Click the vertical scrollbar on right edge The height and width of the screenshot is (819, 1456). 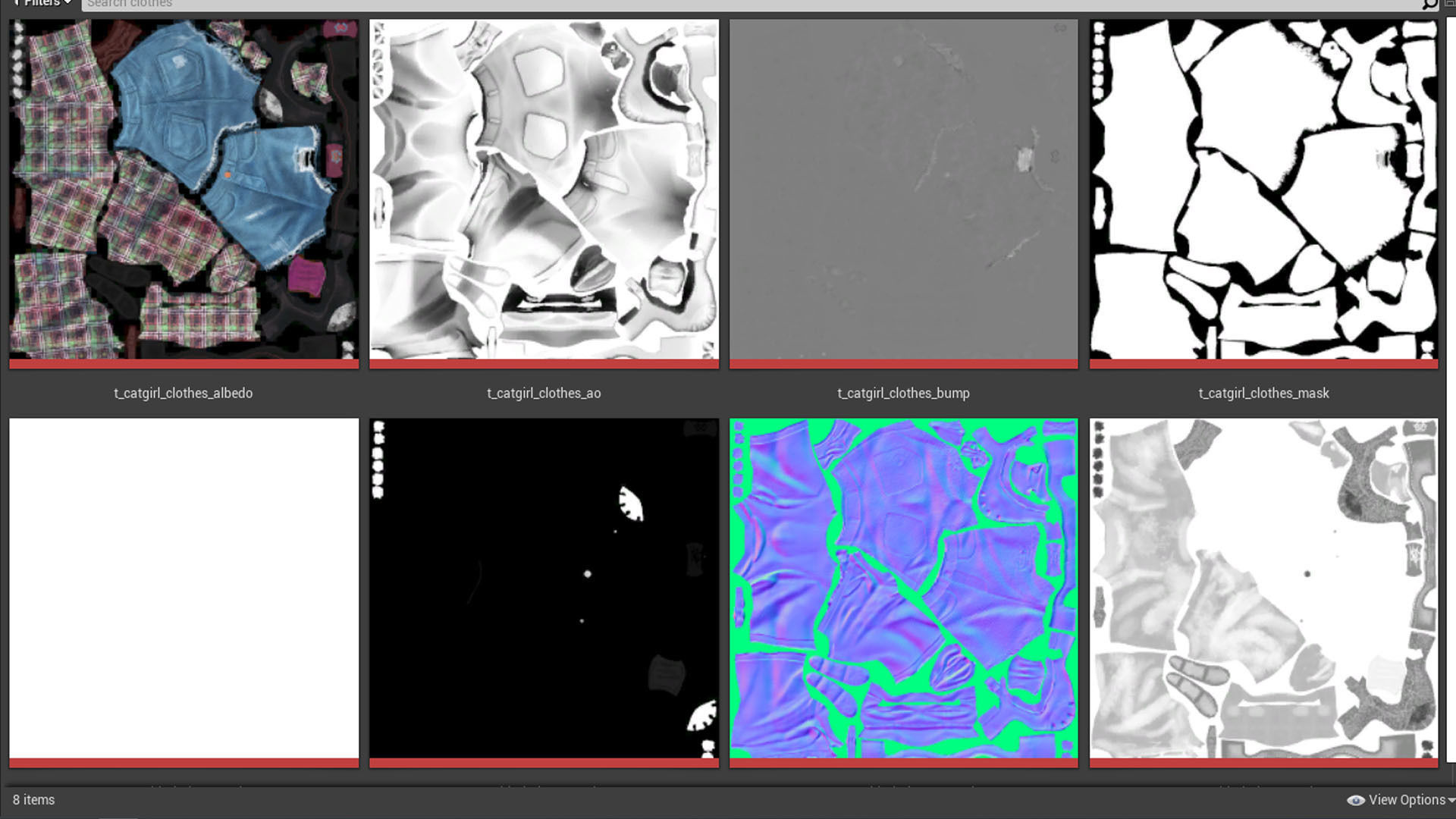coord(1451,379)
